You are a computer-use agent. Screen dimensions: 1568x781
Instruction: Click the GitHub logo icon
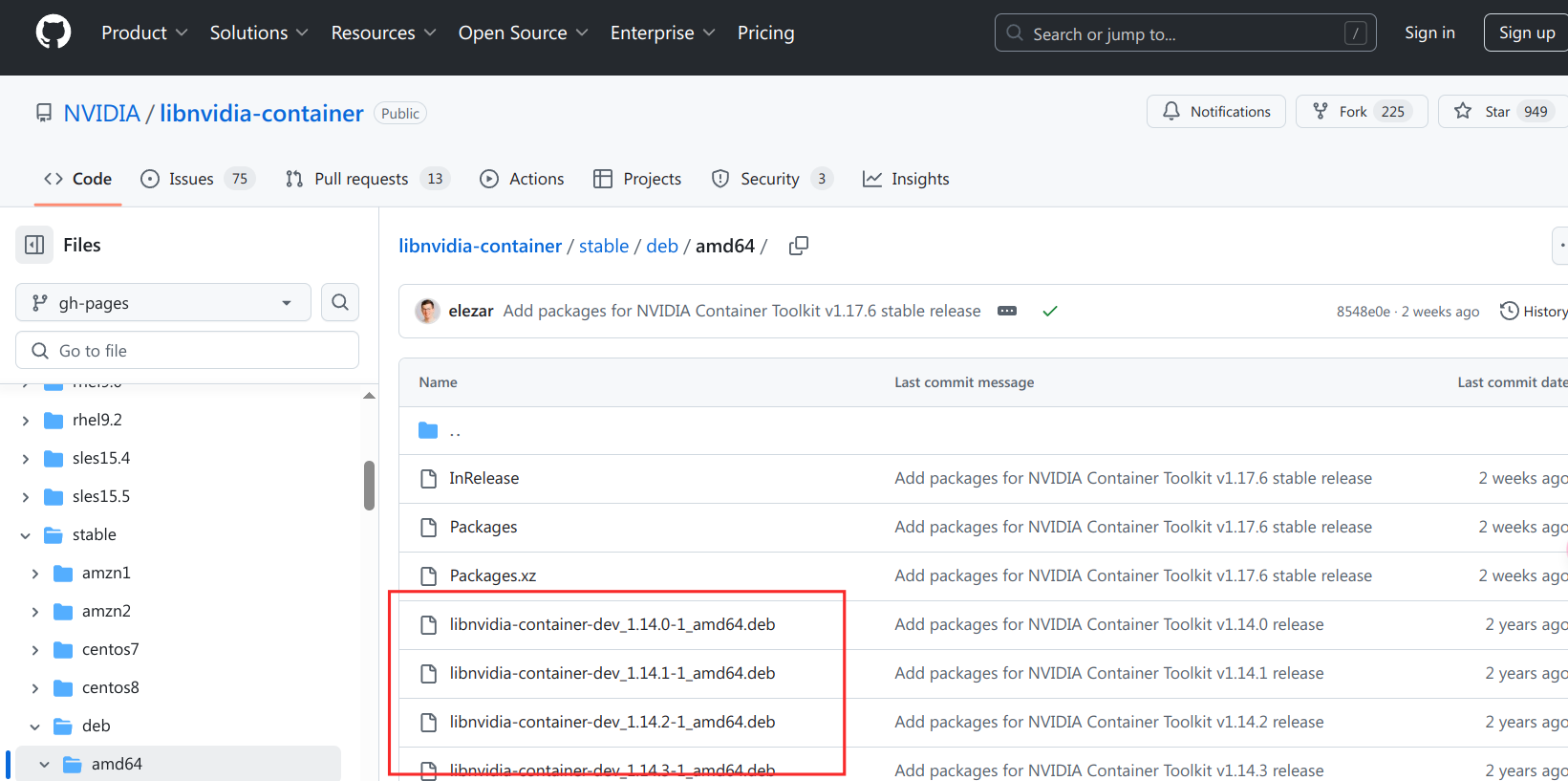pyautogui.click(x=54, y=33)
